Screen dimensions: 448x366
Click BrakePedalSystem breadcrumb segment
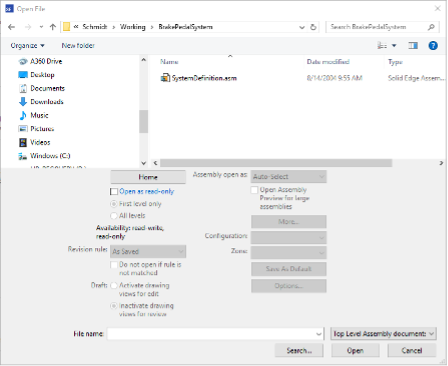pos(185,27)
